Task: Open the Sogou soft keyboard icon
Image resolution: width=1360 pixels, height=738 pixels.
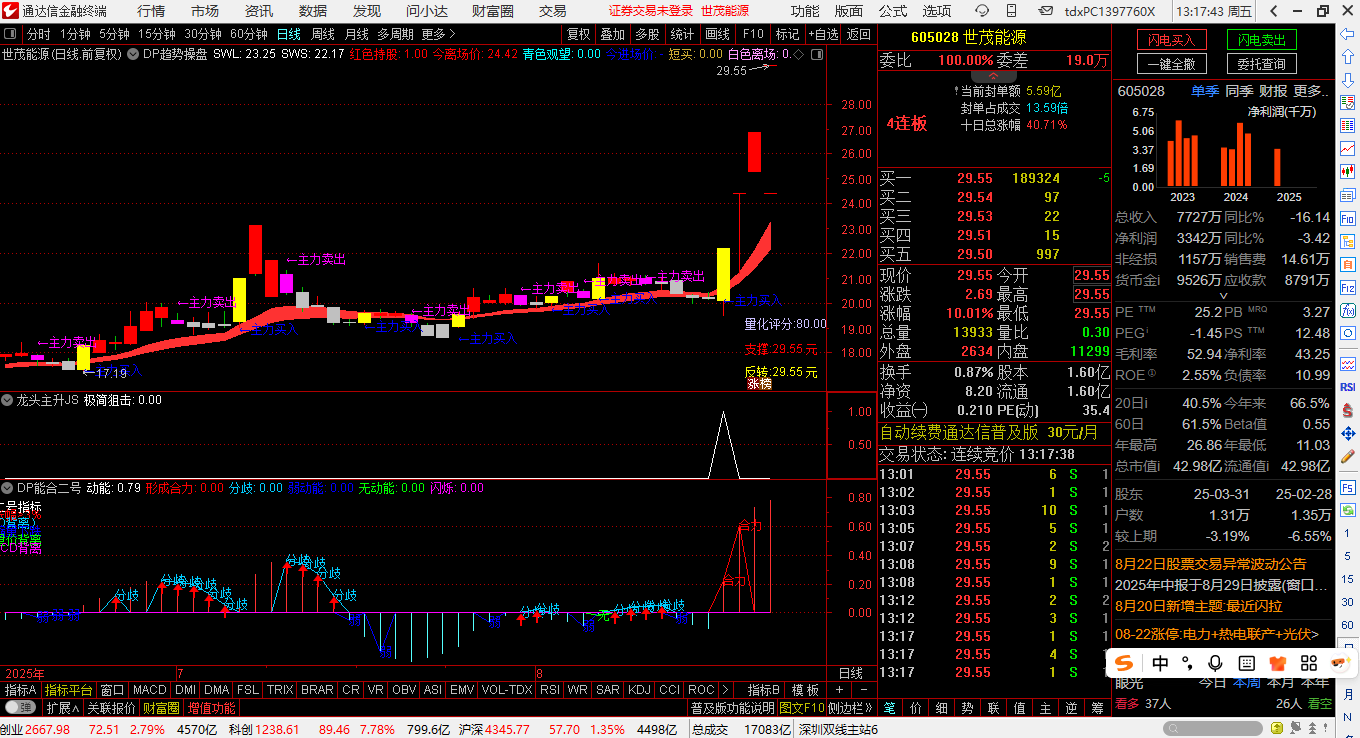Action: [x=1246, y=664]
